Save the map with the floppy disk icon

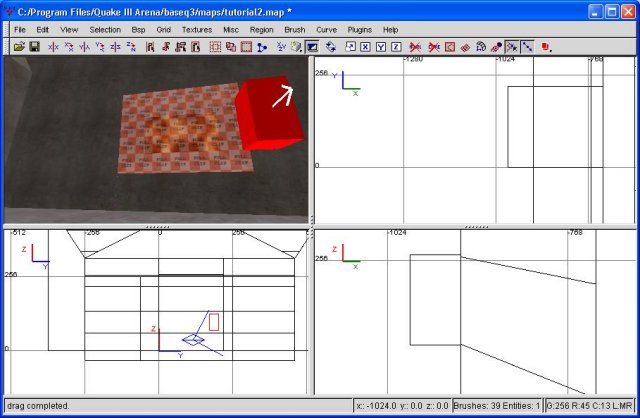pyautogui.click(x=35, y=47)
